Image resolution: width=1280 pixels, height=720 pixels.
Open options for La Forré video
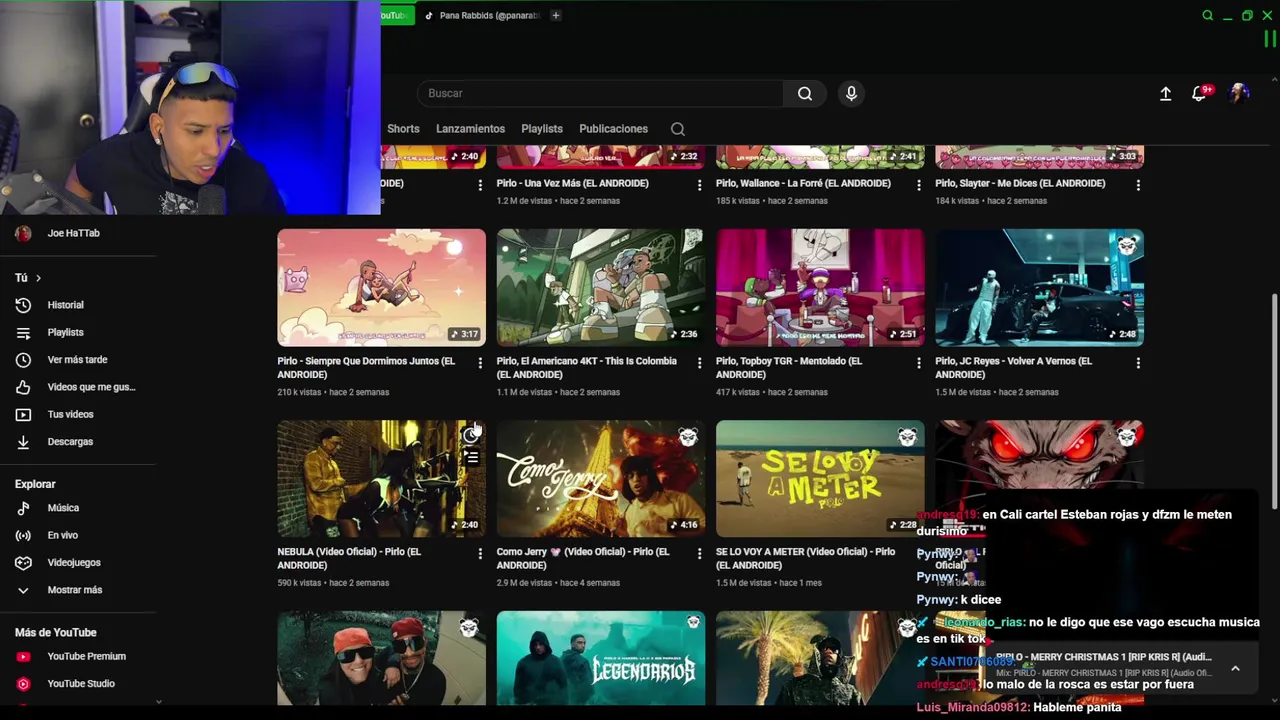tap(919, 185)
